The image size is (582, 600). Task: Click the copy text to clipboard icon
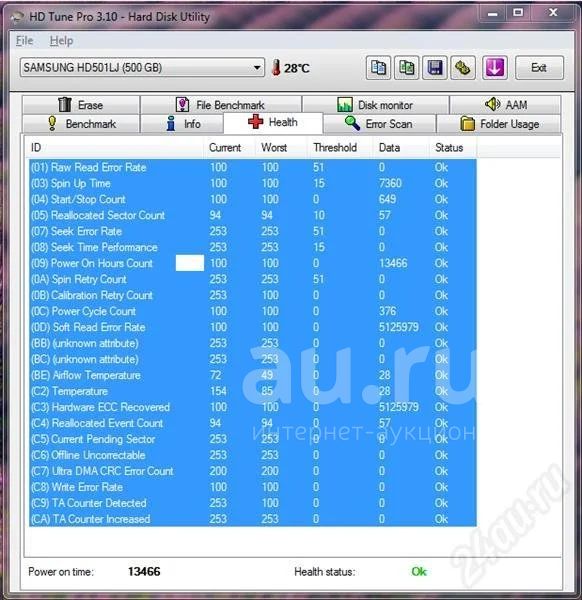coord(378,68)
